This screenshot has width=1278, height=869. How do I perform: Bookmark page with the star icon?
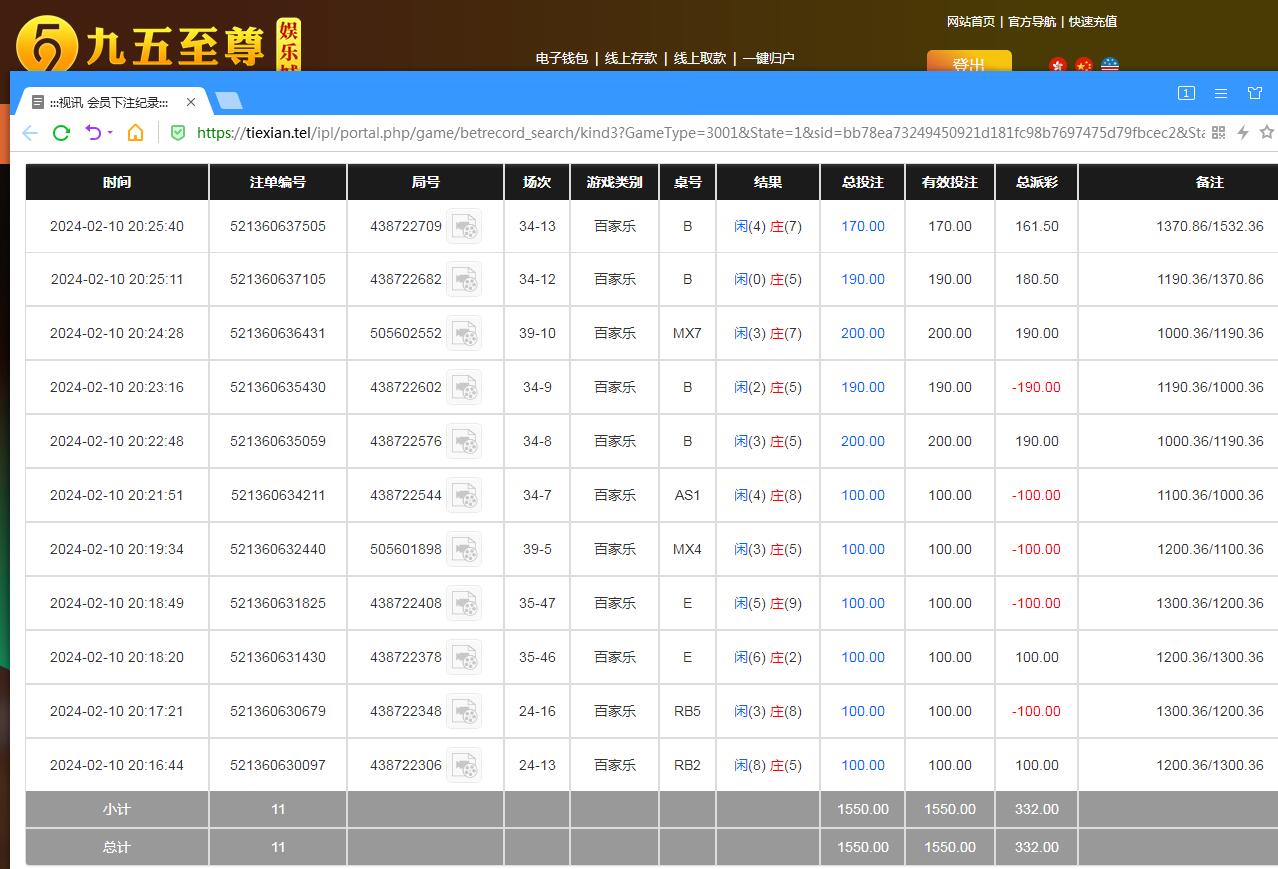pos(1266,132)
